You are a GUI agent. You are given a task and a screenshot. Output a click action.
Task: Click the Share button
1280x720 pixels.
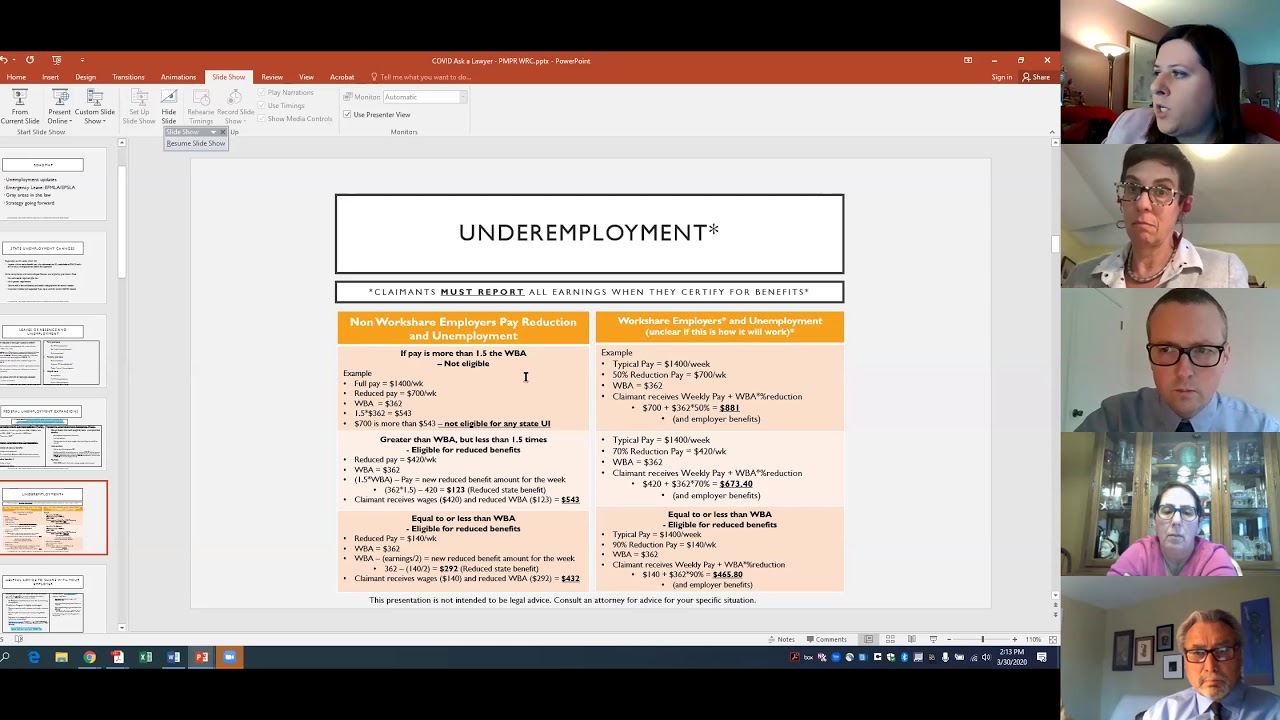(x=1036, y=77)
